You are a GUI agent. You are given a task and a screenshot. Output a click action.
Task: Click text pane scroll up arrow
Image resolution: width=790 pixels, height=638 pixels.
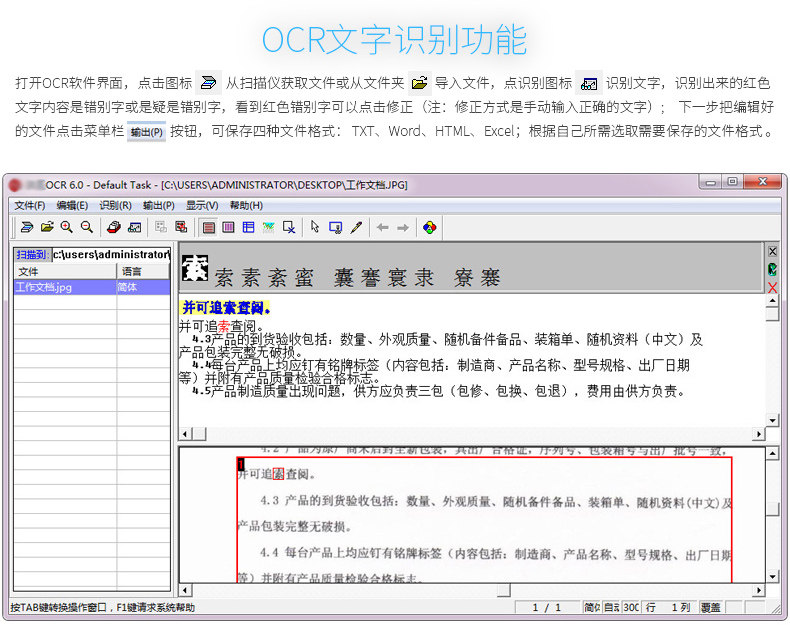tap(772, 301)
